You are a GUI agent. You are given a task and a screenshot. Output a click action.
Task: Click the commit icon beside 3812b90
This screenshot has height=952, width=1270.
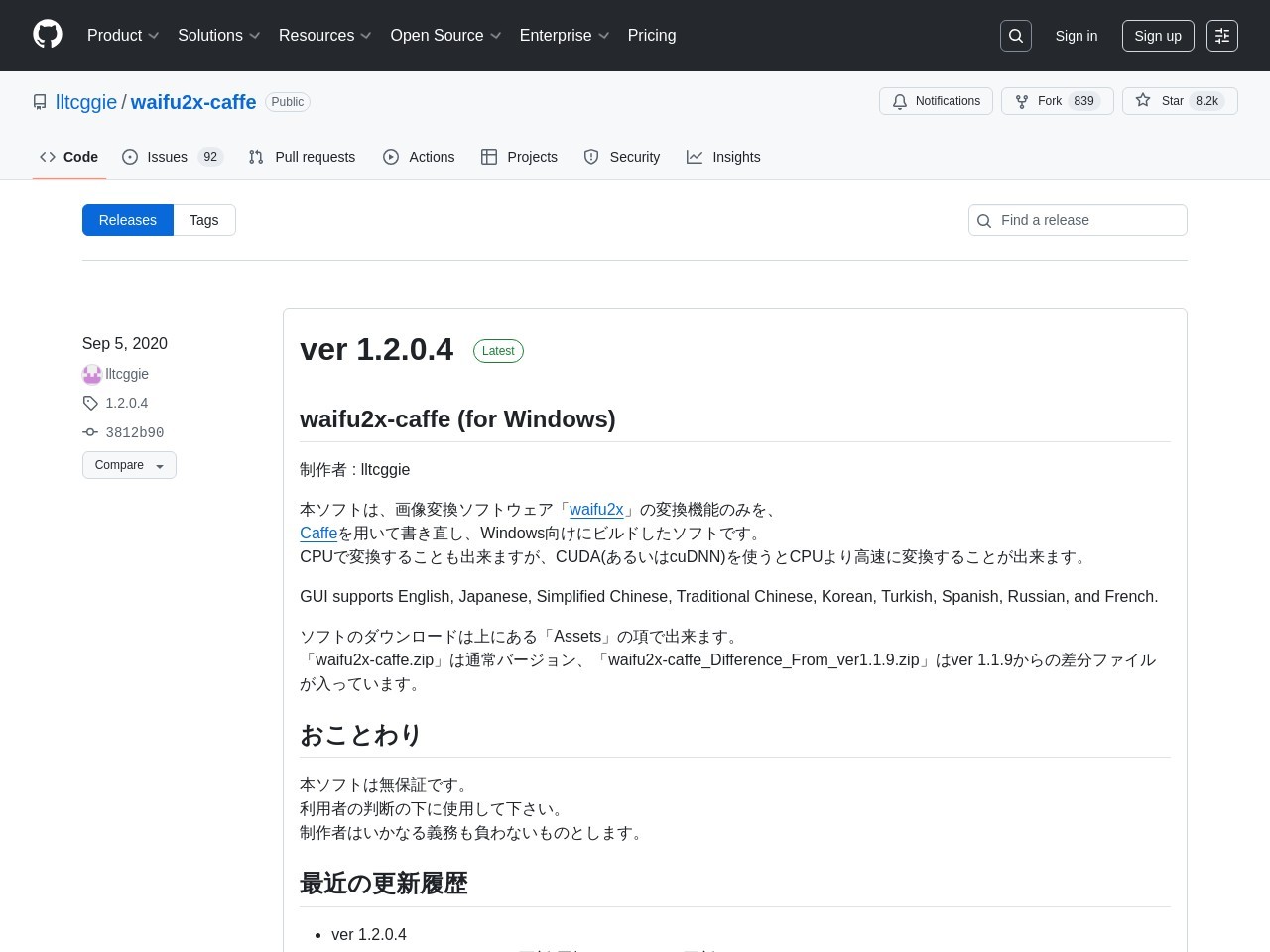[x=90, y=432]
